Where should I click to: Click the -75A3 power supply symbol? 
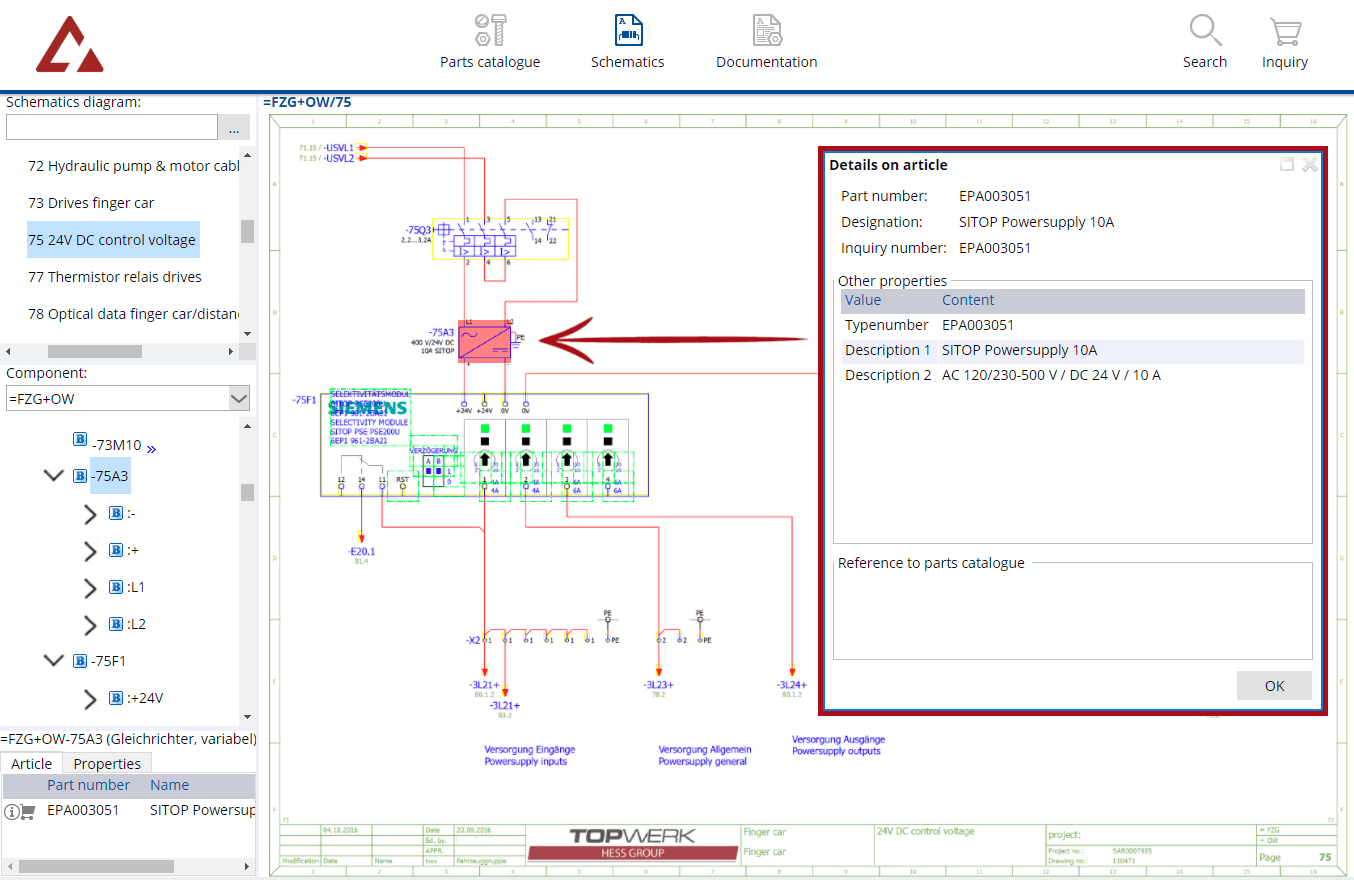point(485,341)
